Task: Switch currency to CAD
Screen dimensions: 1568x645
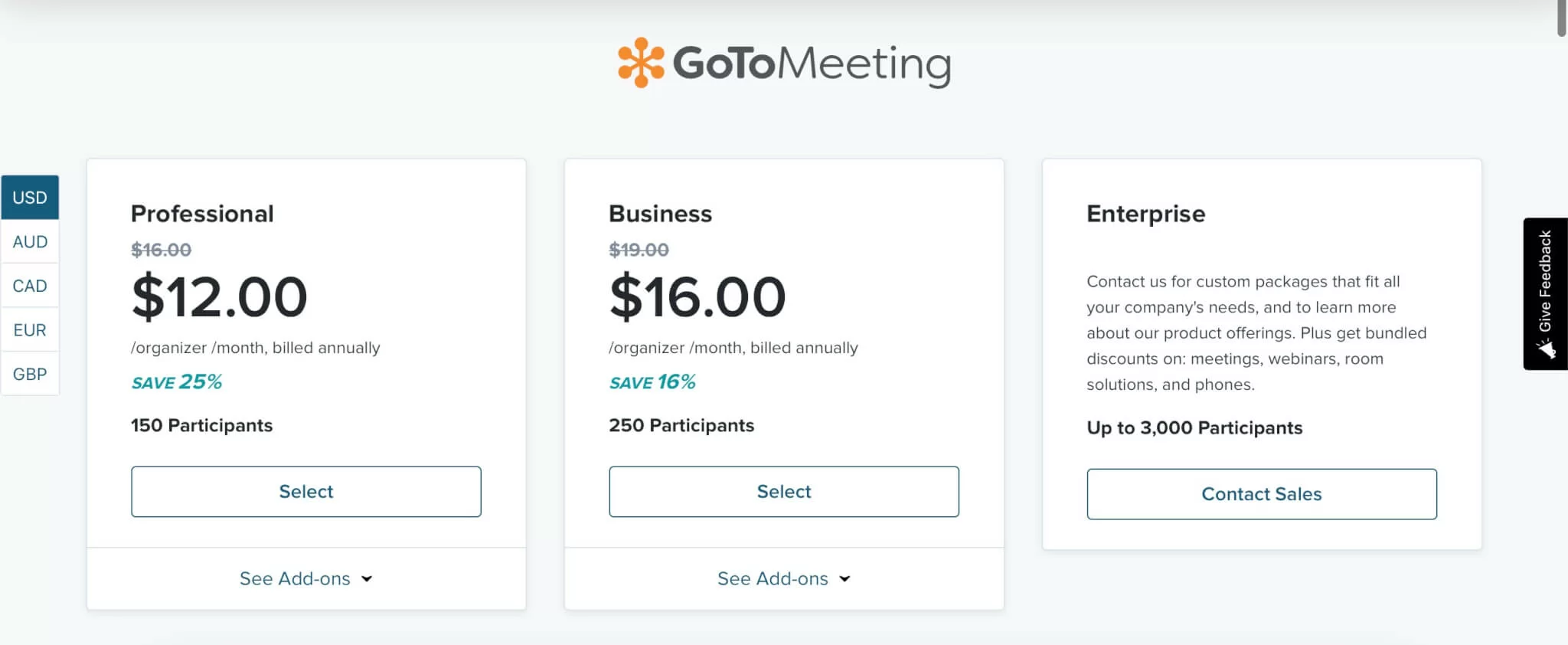Action: [x=30, y=286]
